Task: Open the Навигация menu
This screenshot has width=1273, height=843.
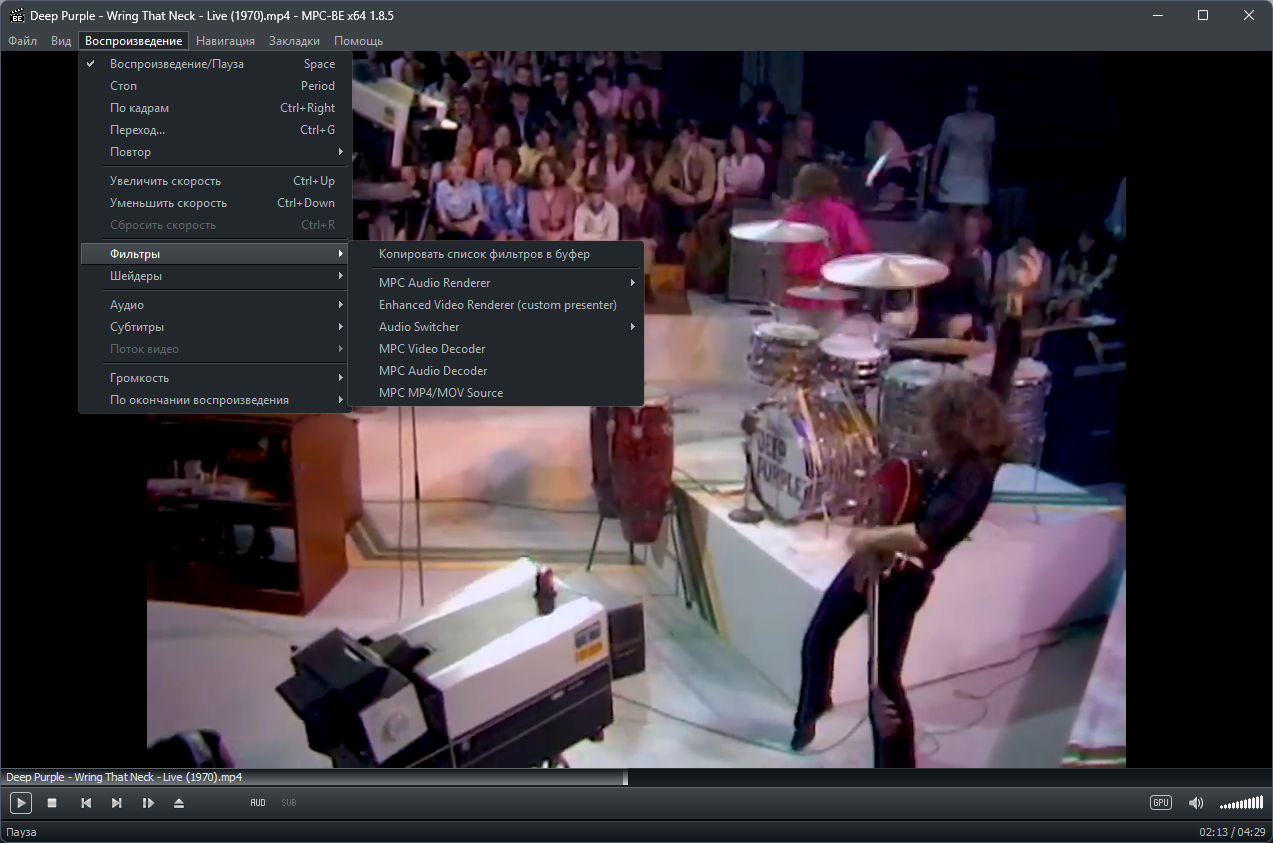Action: point(225,41)
